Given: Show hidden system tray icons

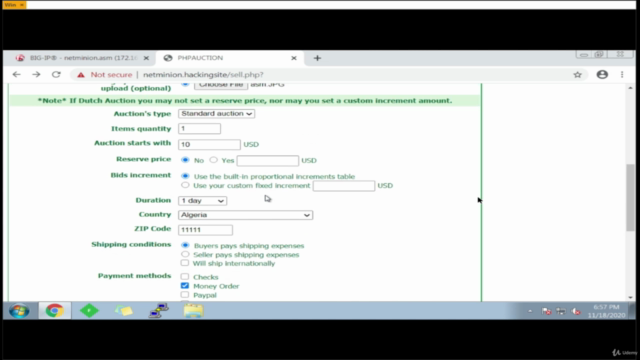Looking at the screenshot, I should [x=530, y=311].
